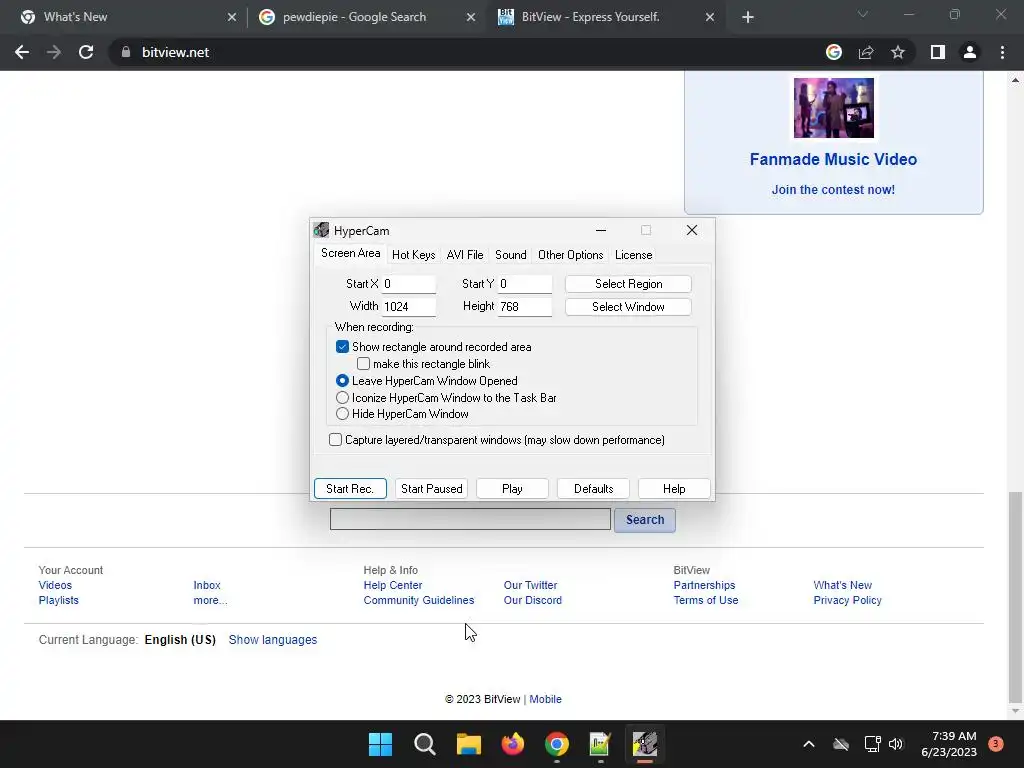
Task: Minimize the HyperCam window
Action: [601, 230]
